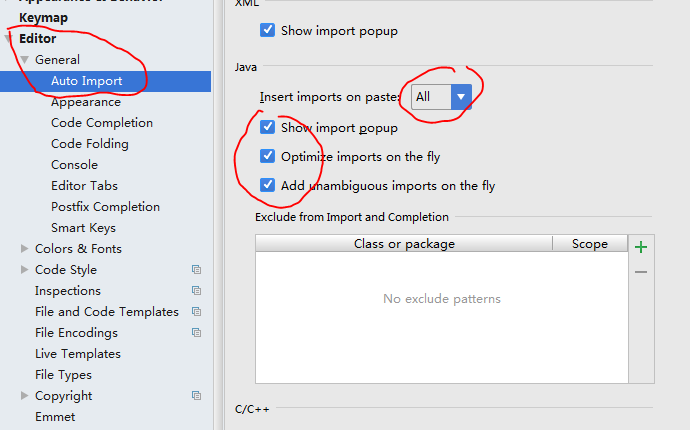Viewport: 690px width, 430px height.
Task: Uncheck Add unambiguous imports on the fly
Action: tap(267, 185)
